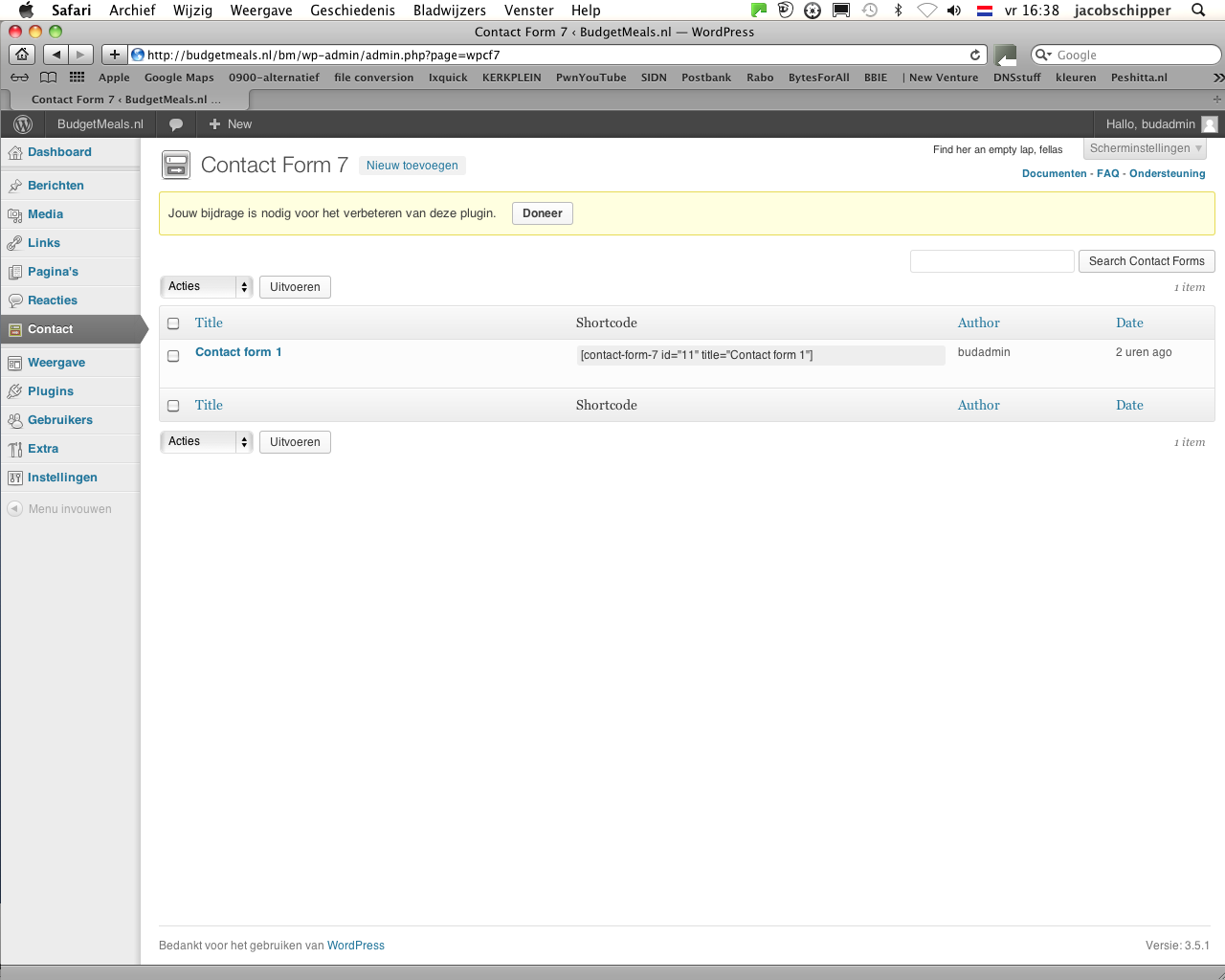Click Safari home button
1225x980 pixels.
tap(22, 55)
